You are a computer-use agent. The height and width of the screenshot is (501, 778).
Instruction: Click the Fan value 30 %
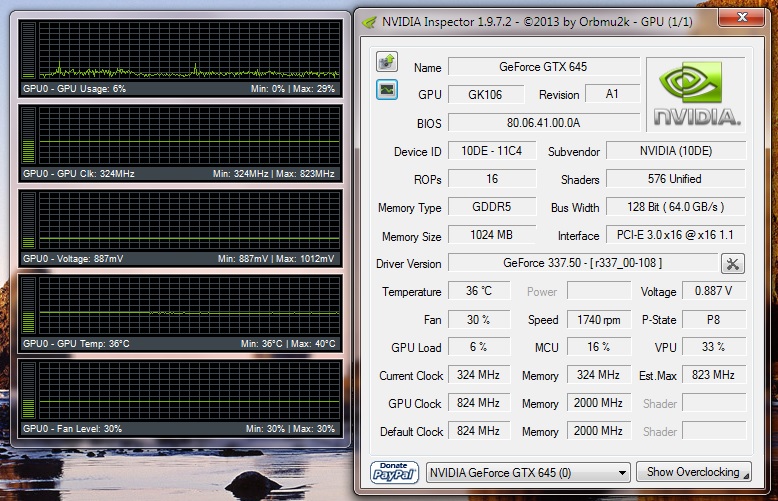[479, 319]
